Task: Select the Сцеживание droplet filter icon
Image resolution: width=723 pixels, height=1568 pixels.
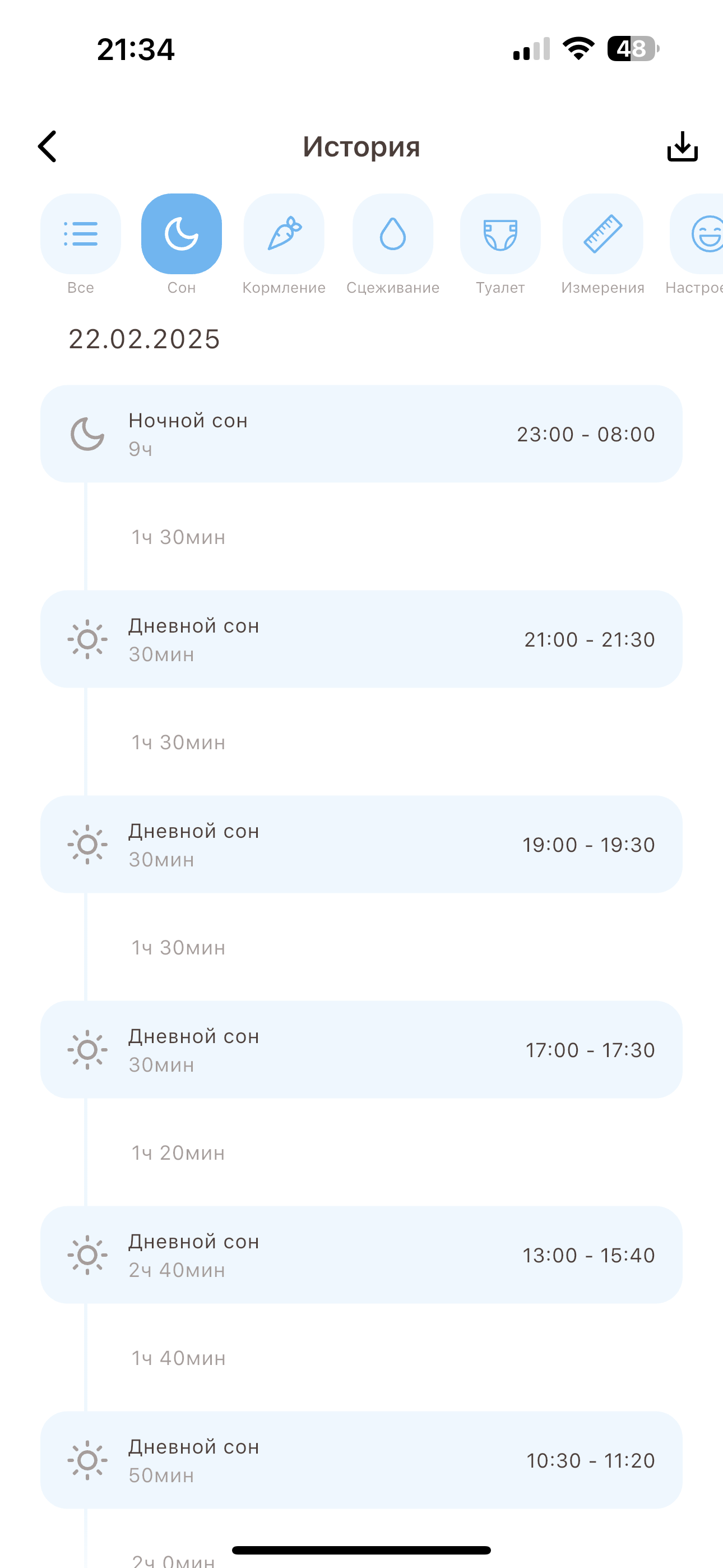Action: click(x=392, y=234)
